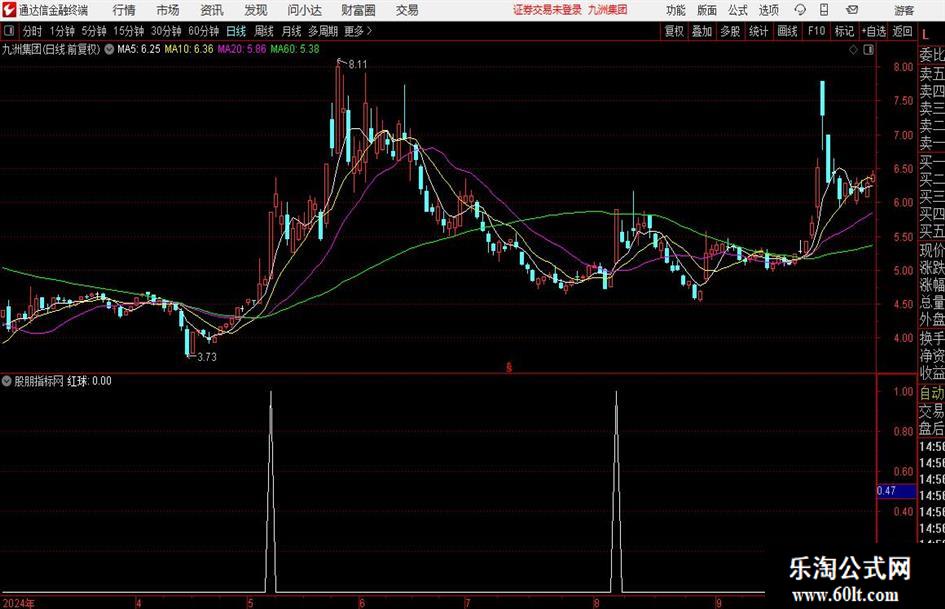Screen dimensions: 945x609
Task: Click the 返回 back button
Action: (902, 31)
